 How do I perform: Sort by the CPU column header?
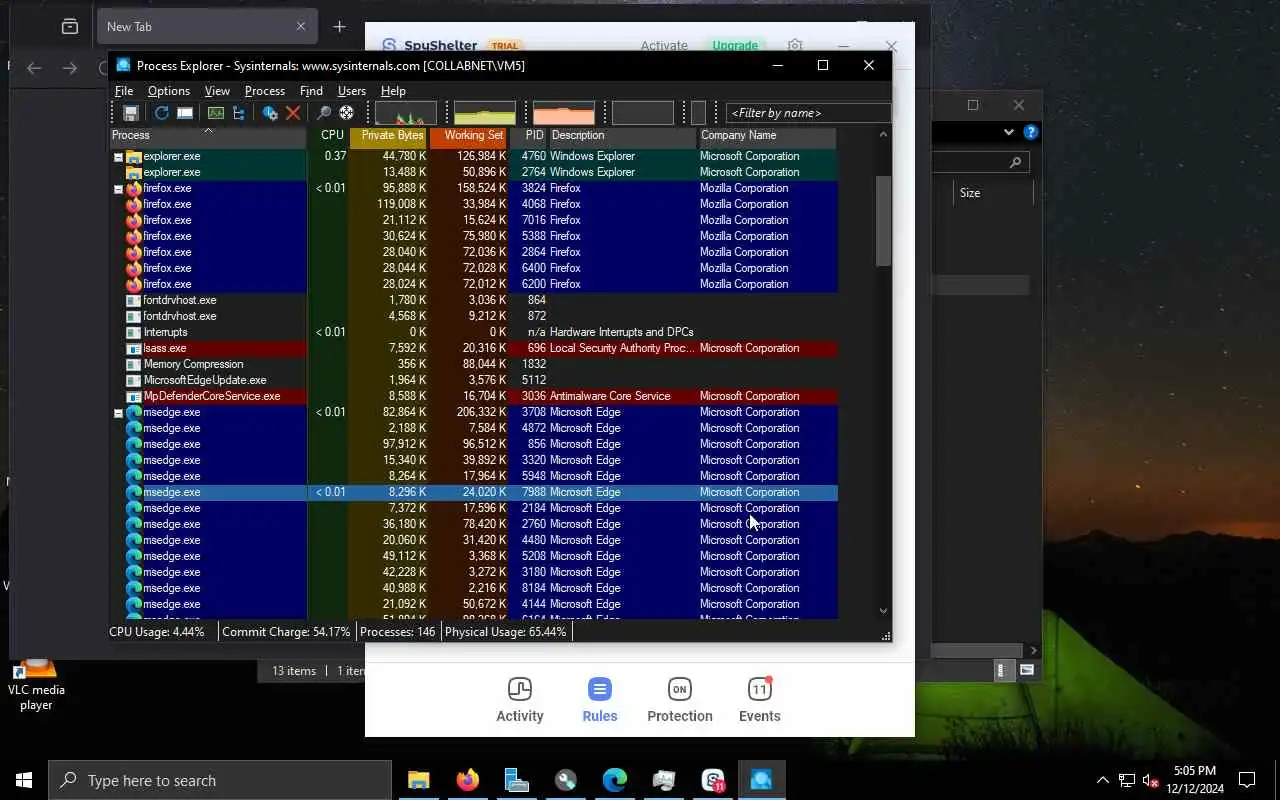pyautogui.click(x=329, y=136)
